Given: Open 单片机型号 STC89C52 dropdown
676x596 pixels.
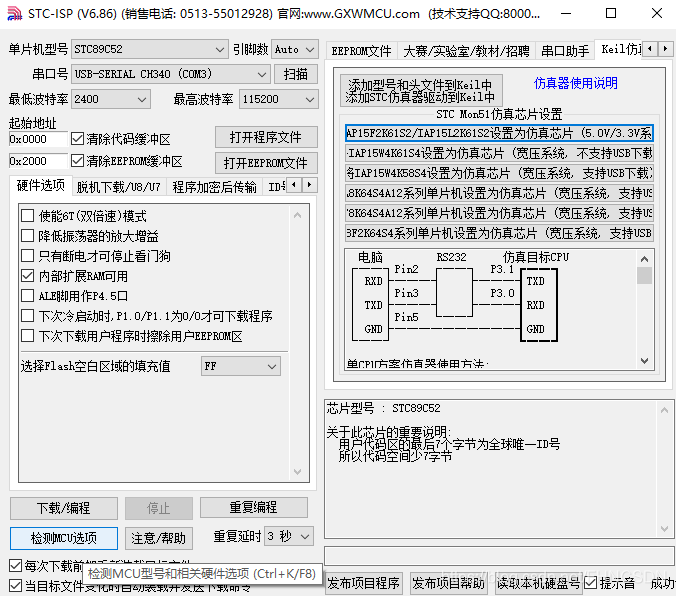Looking at the screenshot, I should pyautogui.click(x=149, y=49).
